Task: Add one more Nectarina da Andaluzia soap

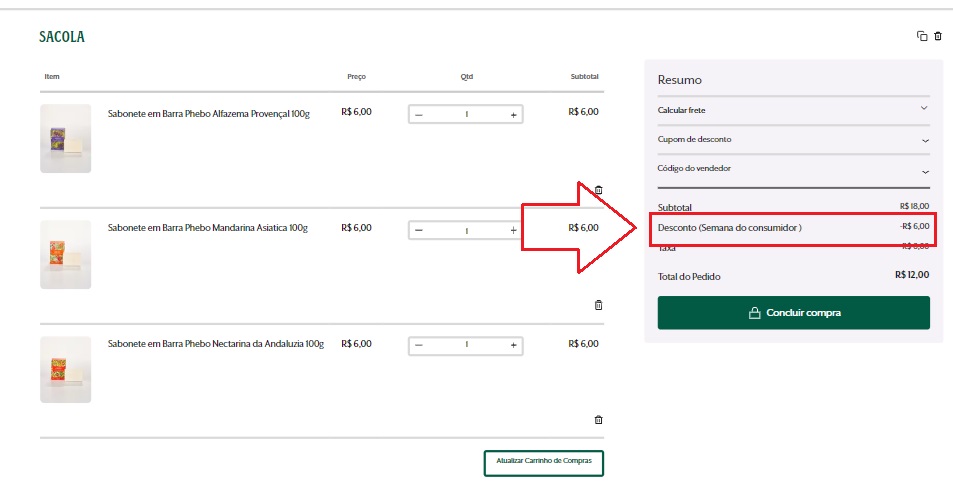Action: click(514, 345)
